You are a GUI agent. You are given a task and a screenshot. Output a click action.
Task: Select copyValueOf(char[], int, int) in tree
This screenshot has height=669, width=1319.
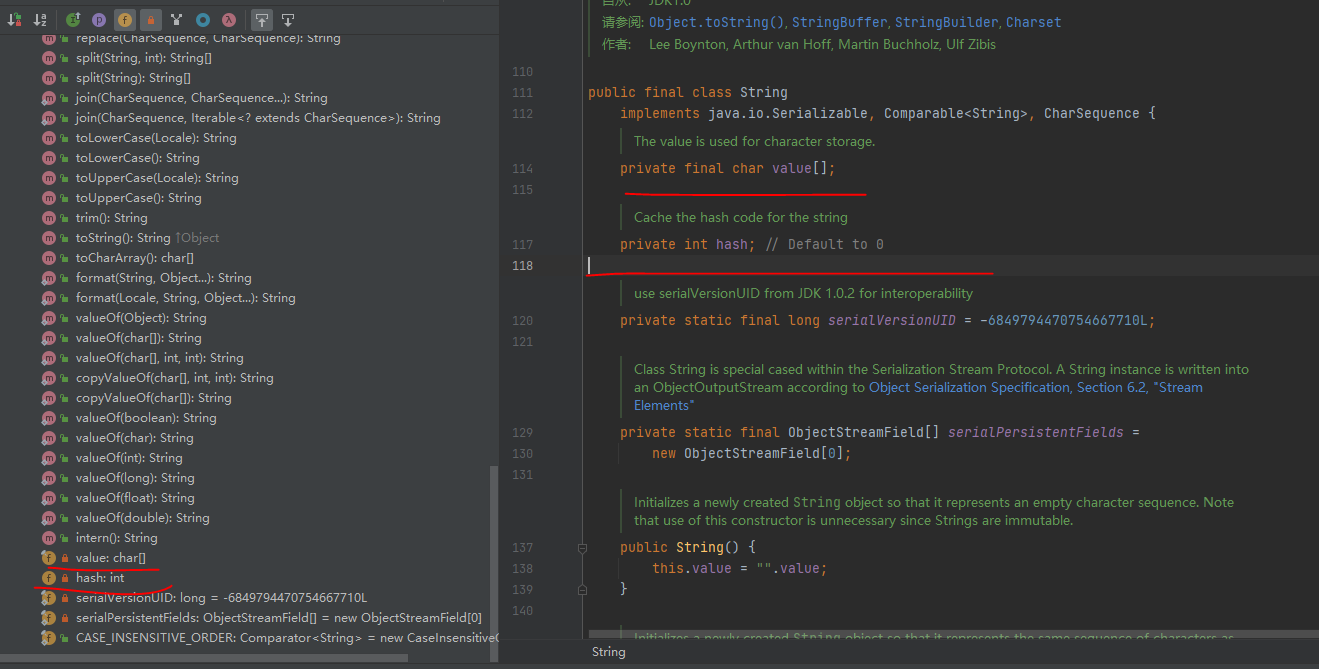click(x=175, y=378)
